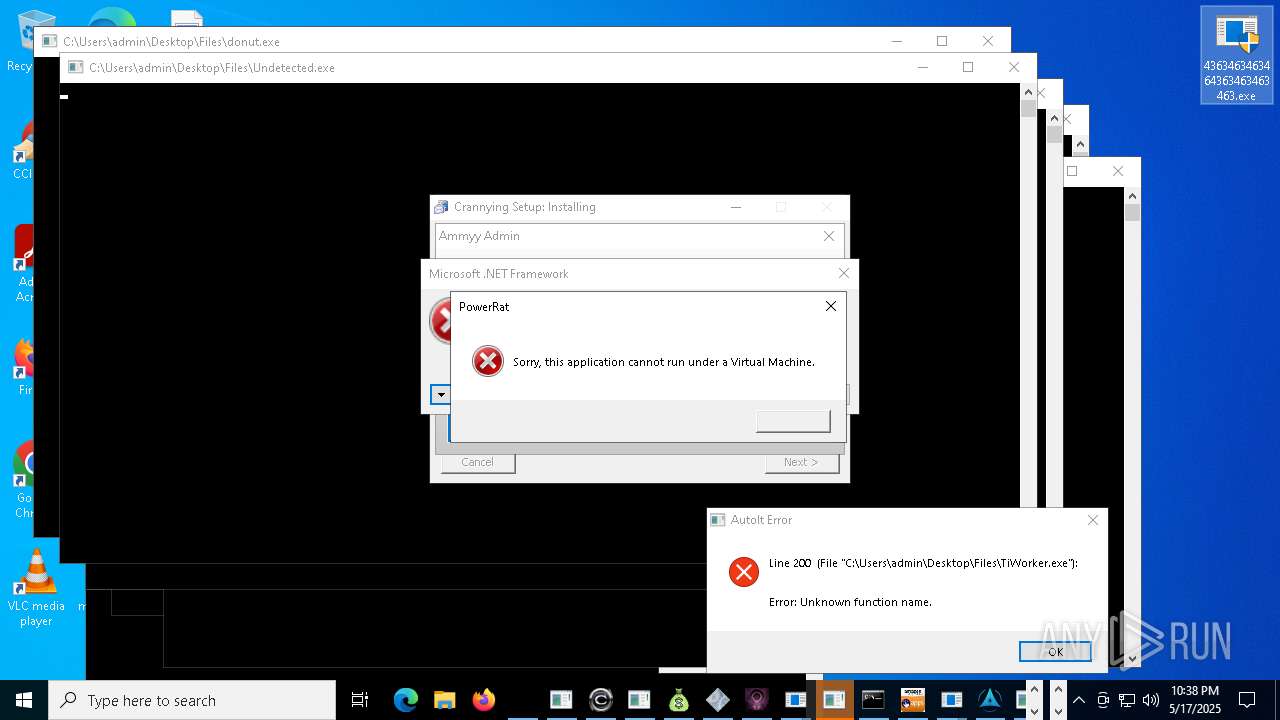The width and height of the screenshot is (1280, 720).
Task: Launch Firefox from the taskbar
Action: coord(484,700)
